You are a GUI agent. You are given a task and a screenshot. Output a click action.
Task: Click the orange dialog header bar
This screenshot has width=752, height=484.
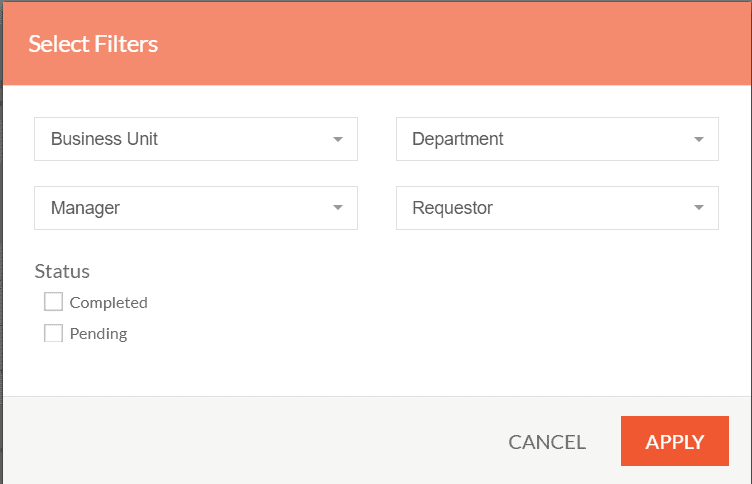pyautogui.click(x=377, y=44)
